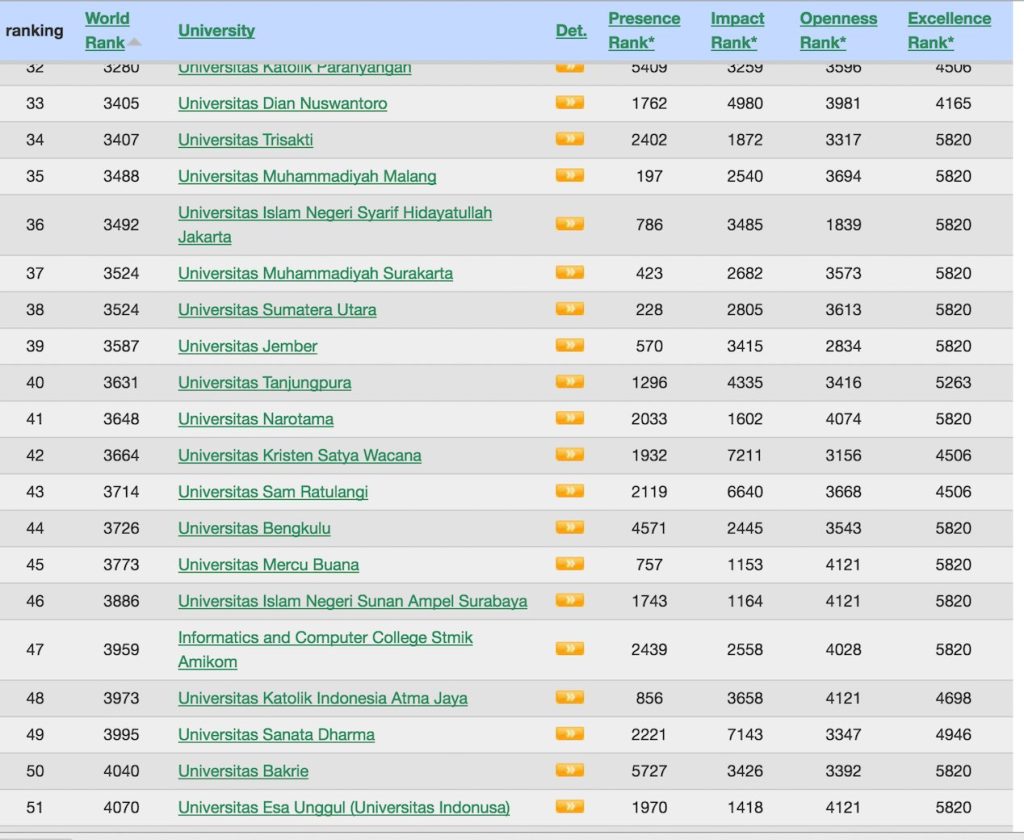Open Universitas Islam Negeri Sunan Ampel Surabaya
Image resolution: width=1024 pixels, height=840 pixels.
coord(352,601)
